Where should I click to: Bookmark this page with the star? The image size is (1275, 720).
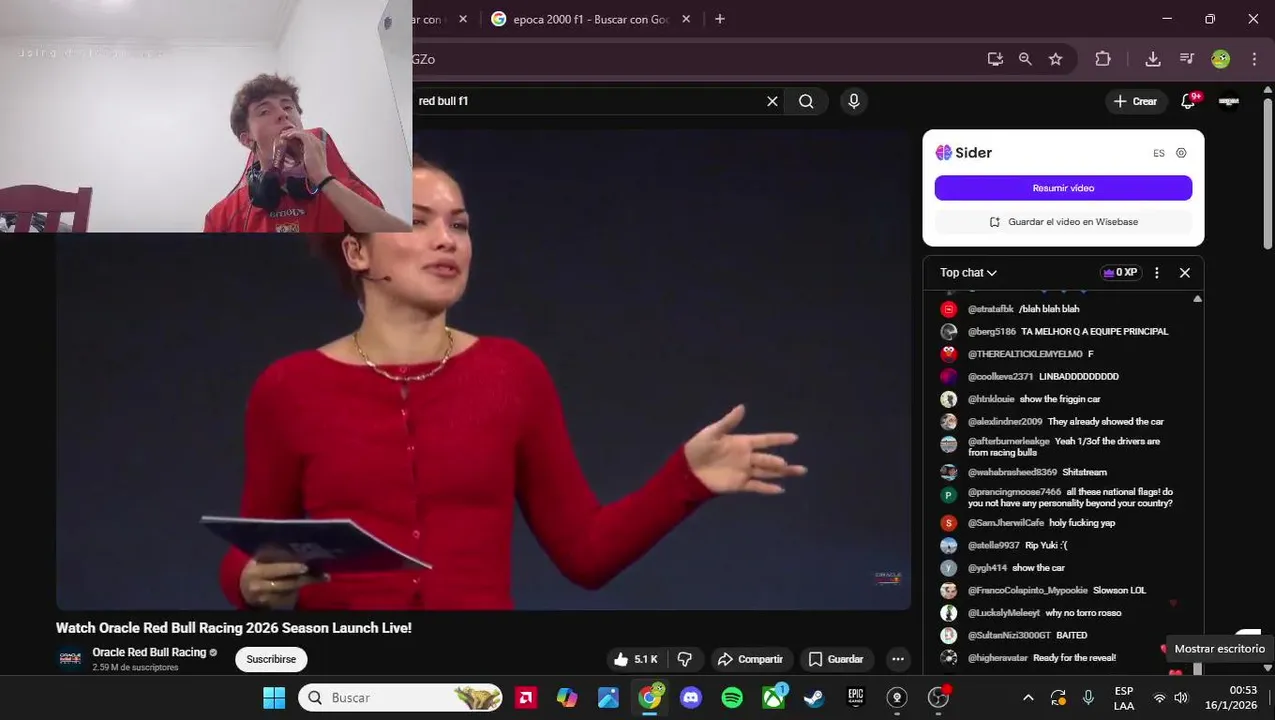tap(1056, 59)
